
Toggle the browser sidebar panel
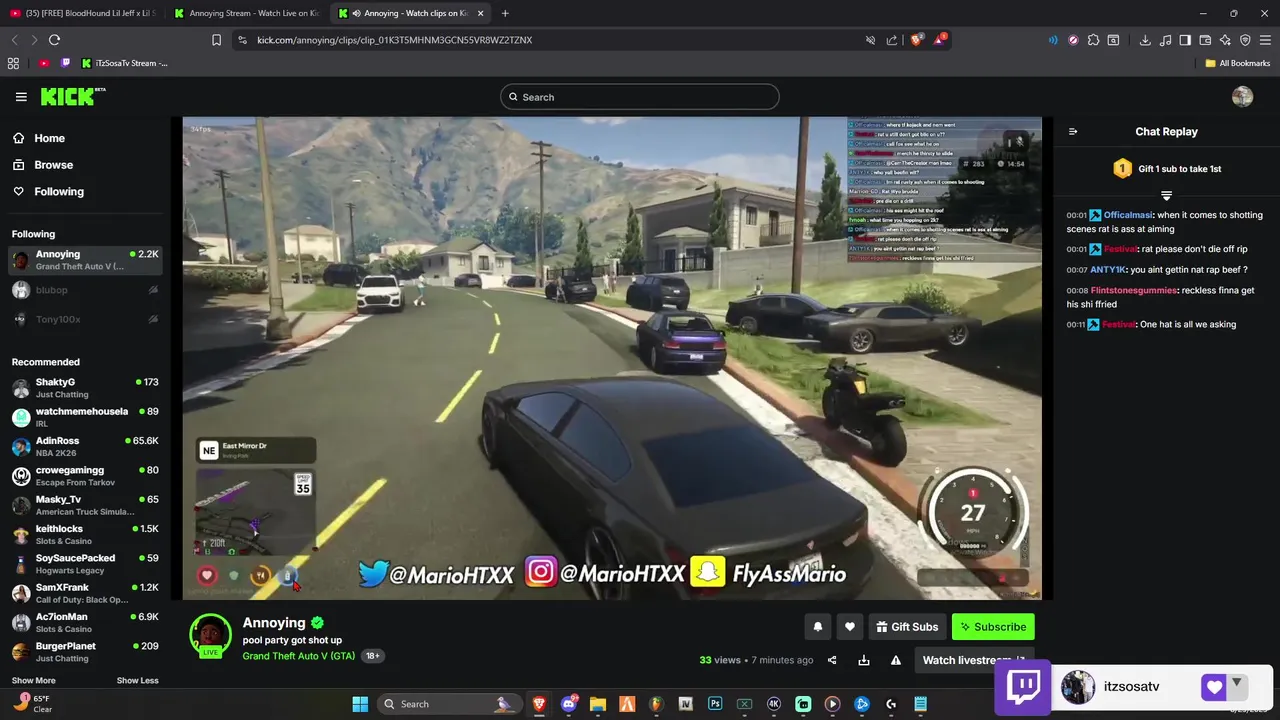1185,40
